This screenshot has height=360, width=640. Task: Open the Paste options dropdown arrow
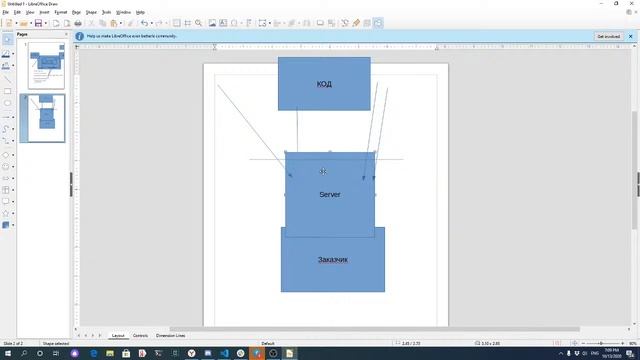(121, 23)
